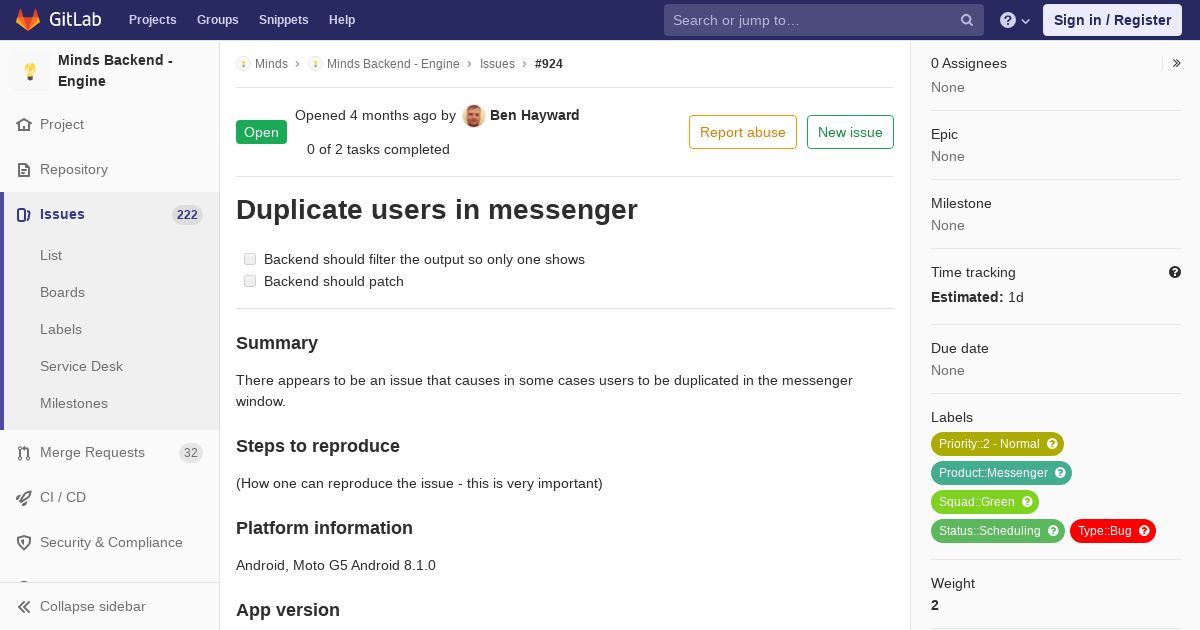
Task: Collapse the right sidebar with double arrow
Action: coord(1177,63)
